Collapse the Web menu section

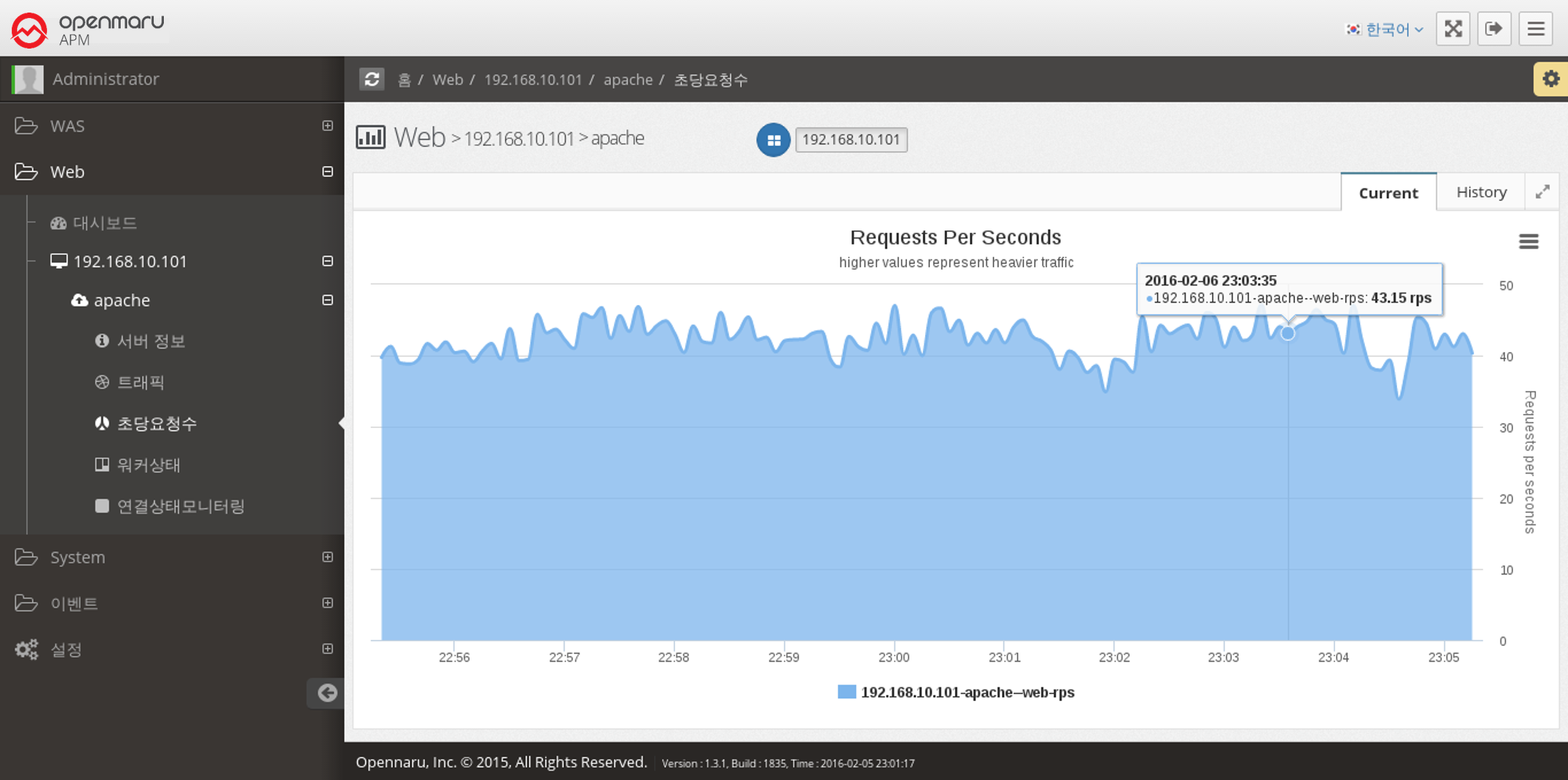(x=328, y=172)
